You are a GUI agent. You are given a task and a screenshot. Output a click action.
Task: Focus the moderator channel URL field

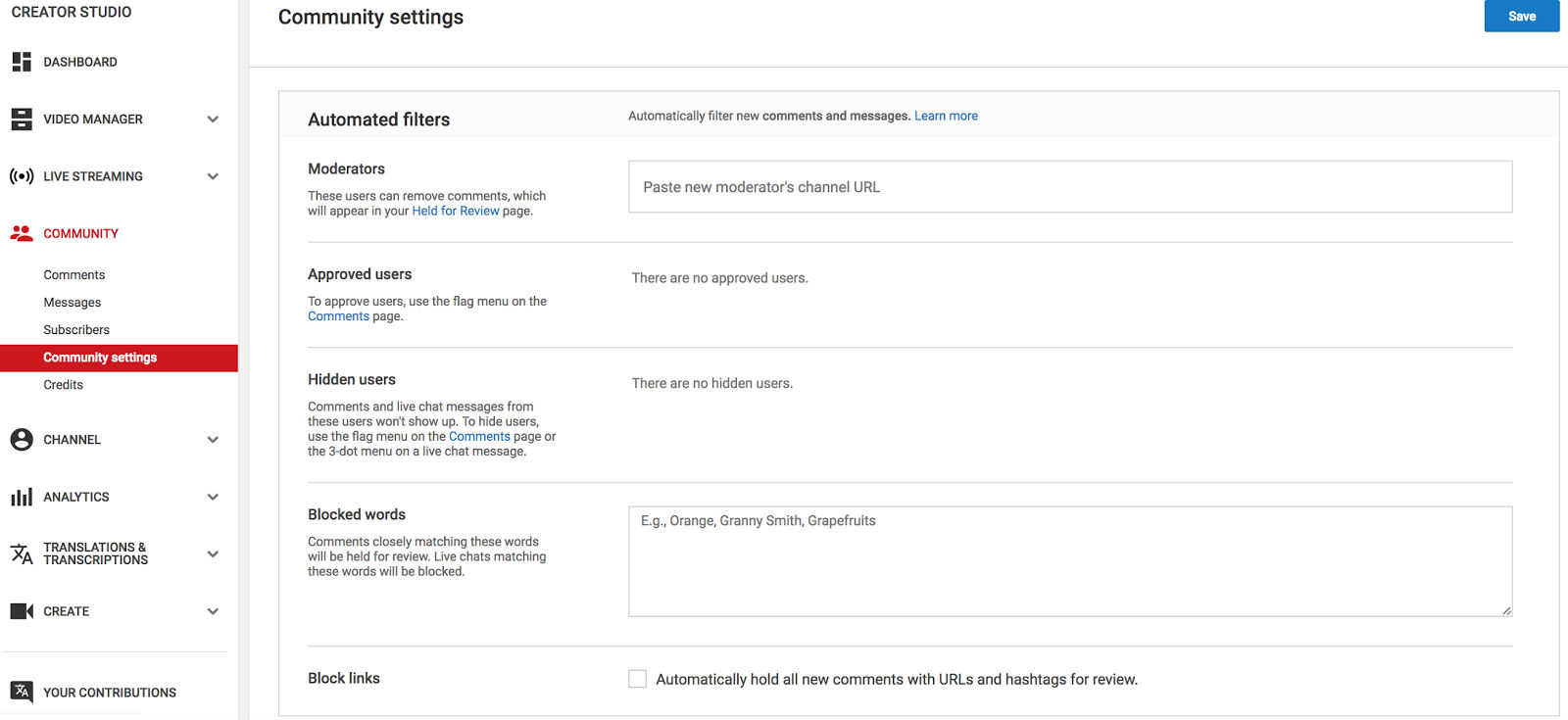point(1070,187)
